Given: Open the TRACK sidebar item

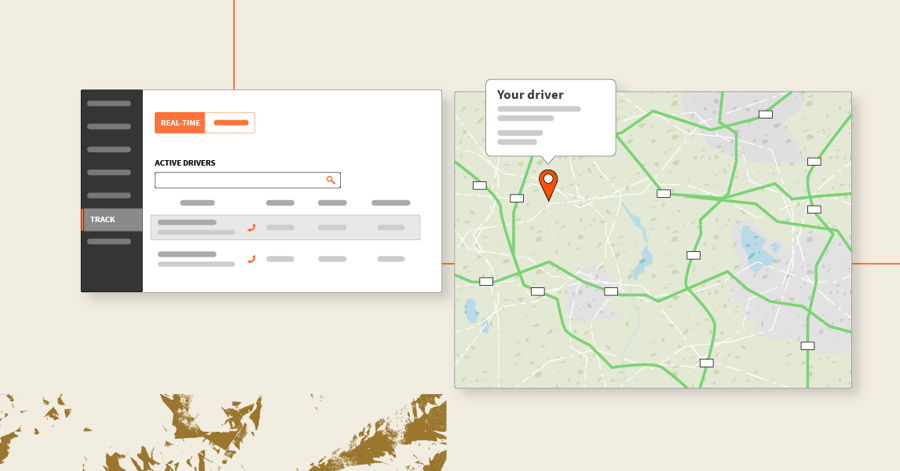Looking at the screenshot, I should coord(112,220).
